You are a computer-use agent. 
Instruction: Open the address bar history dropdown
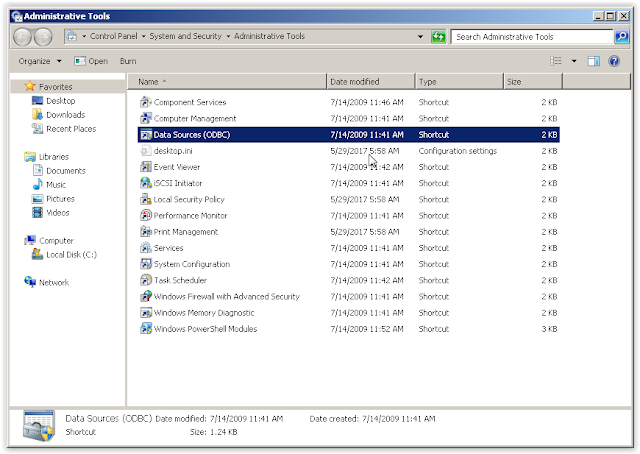tap(420, 36)
